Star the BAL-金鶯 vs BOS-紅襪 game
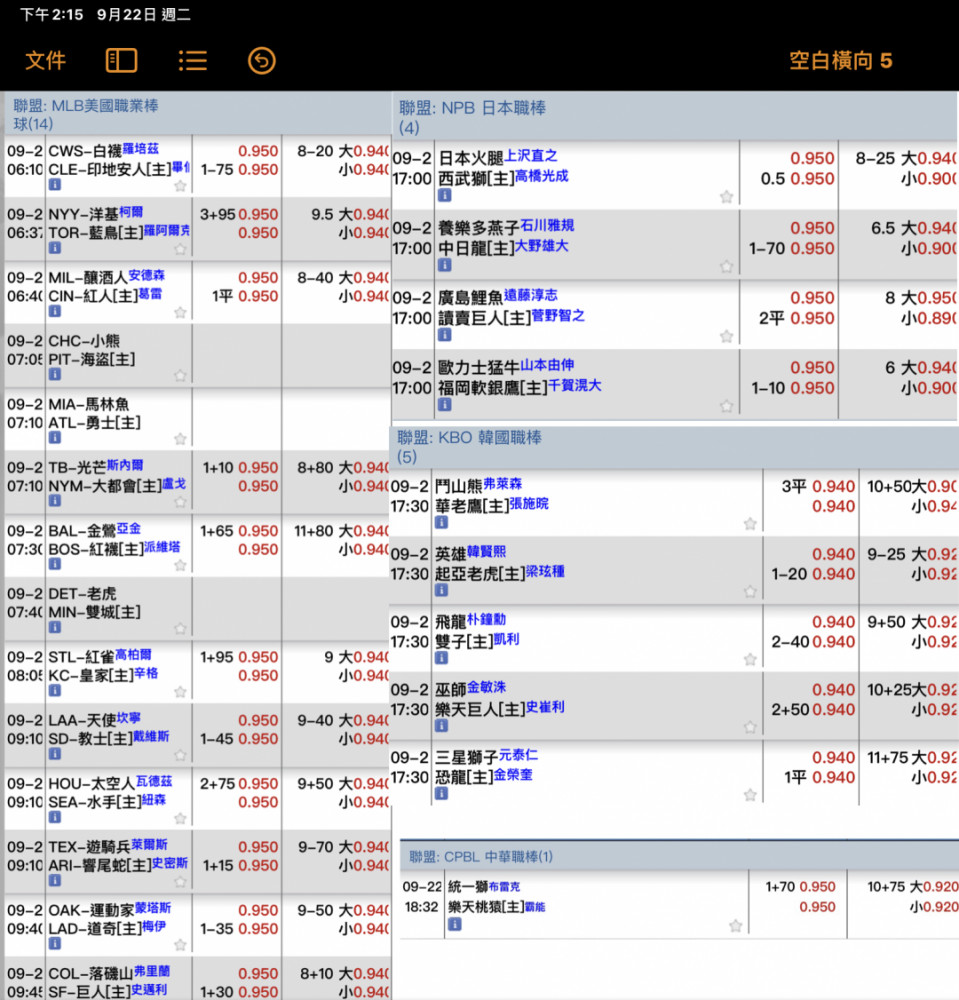The image size is (959, 1000). point(180,565)
